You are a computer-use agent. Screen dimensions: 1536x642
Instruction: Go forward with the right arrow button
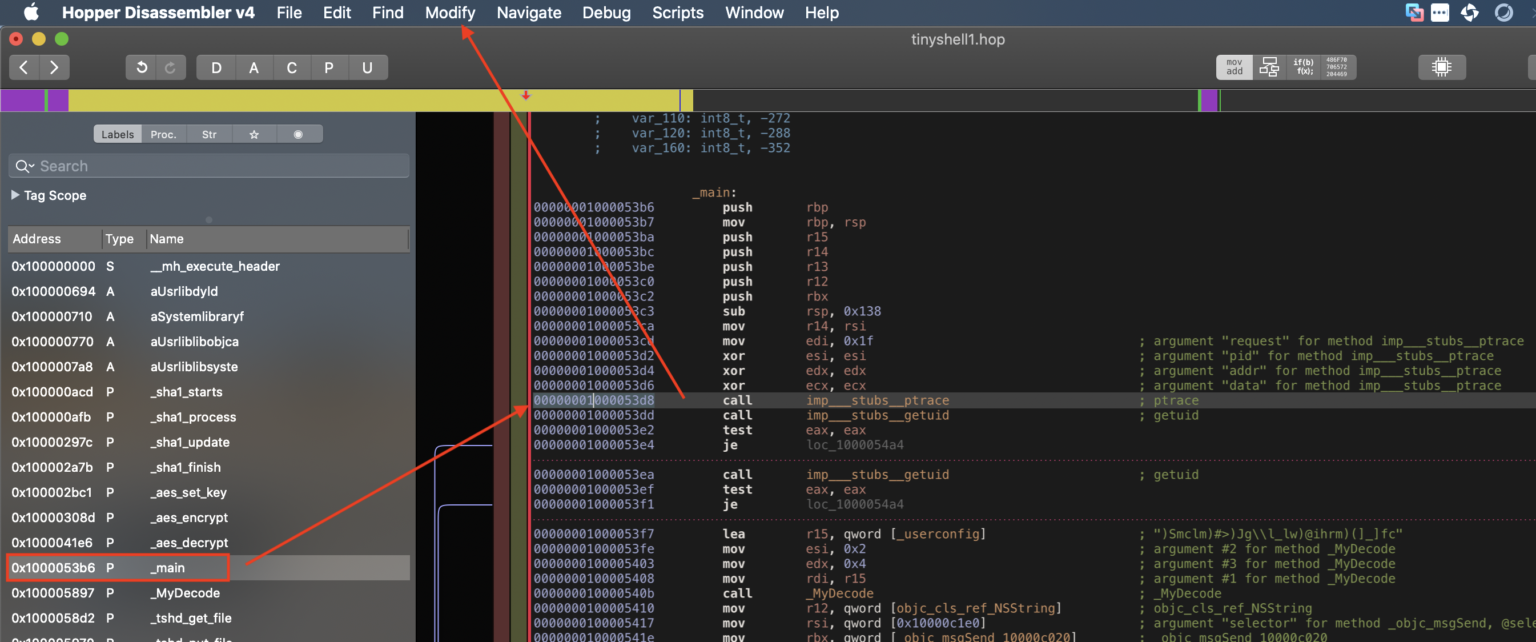pyautogui.click(x=54, y=67)
